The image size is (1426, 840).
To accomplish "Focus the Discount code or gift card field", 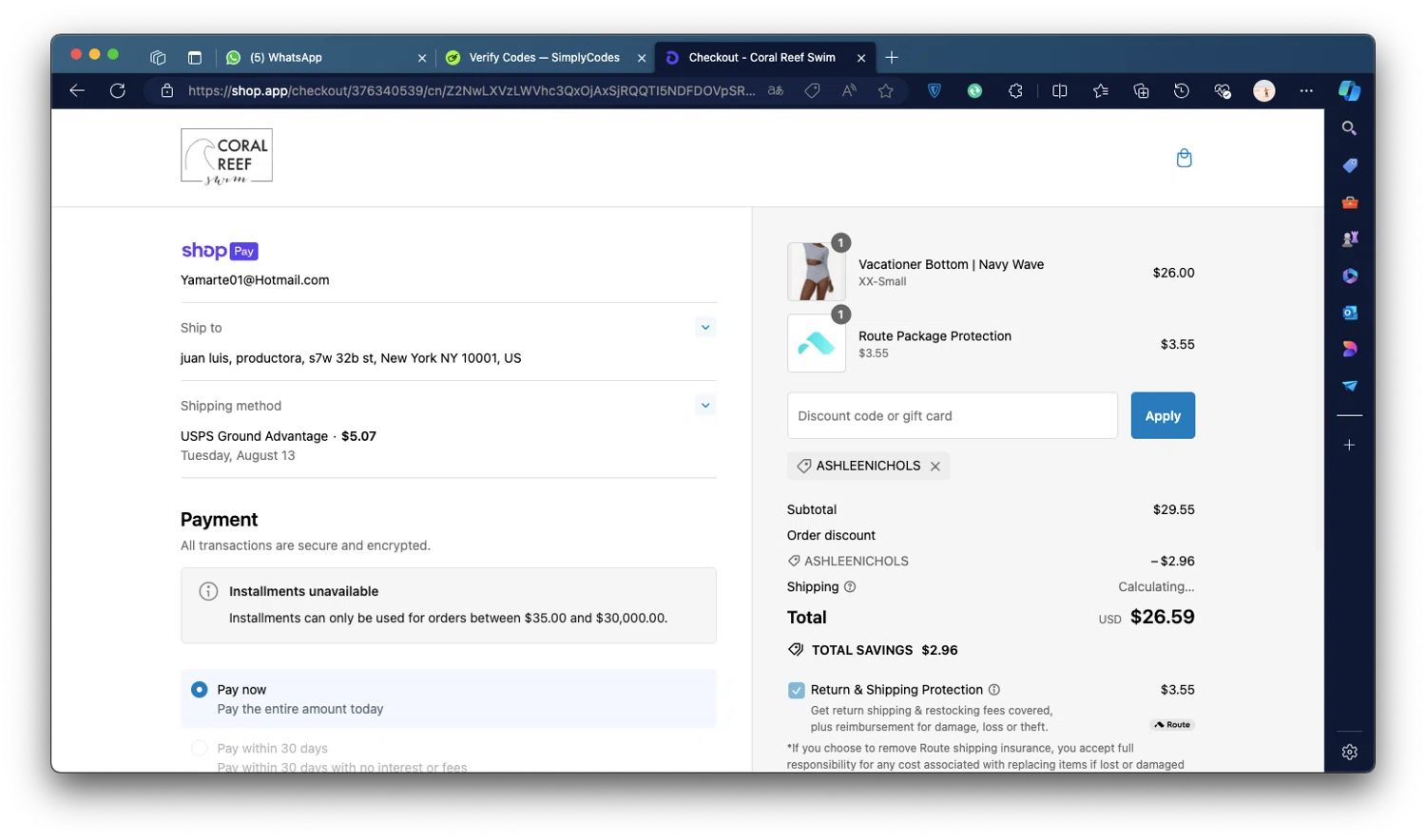I will click(953, 415).
